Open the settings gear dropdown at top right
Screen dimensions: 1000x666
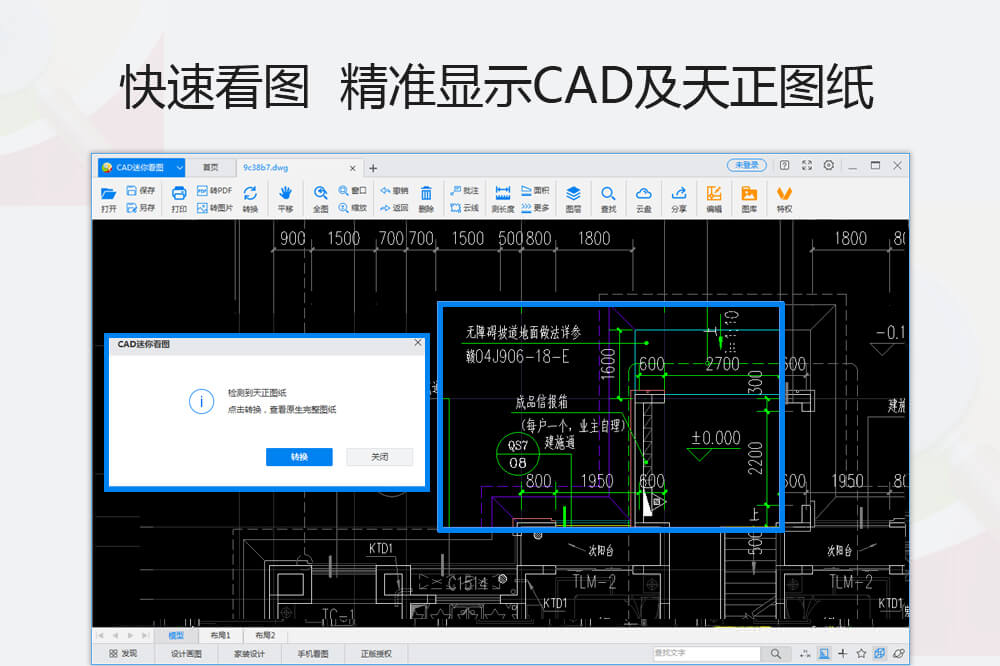click(829, 165)
